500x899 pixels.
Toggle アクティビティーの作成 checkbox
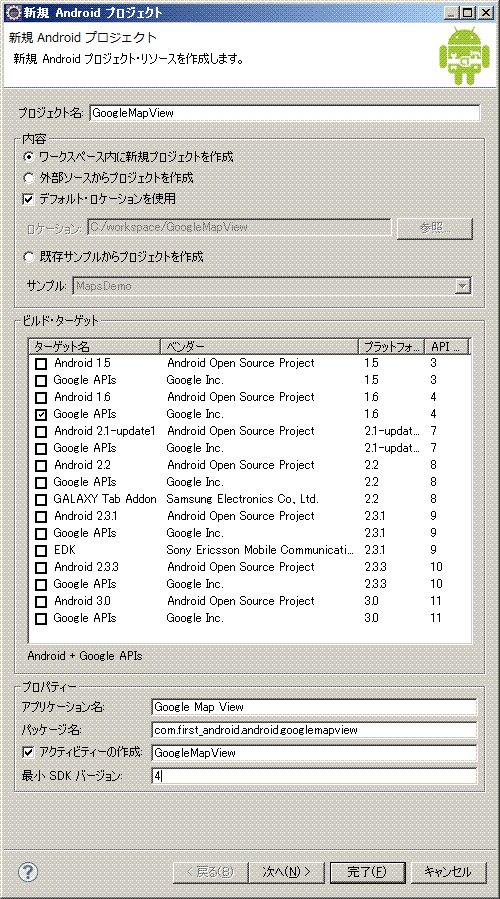[29, 752]
